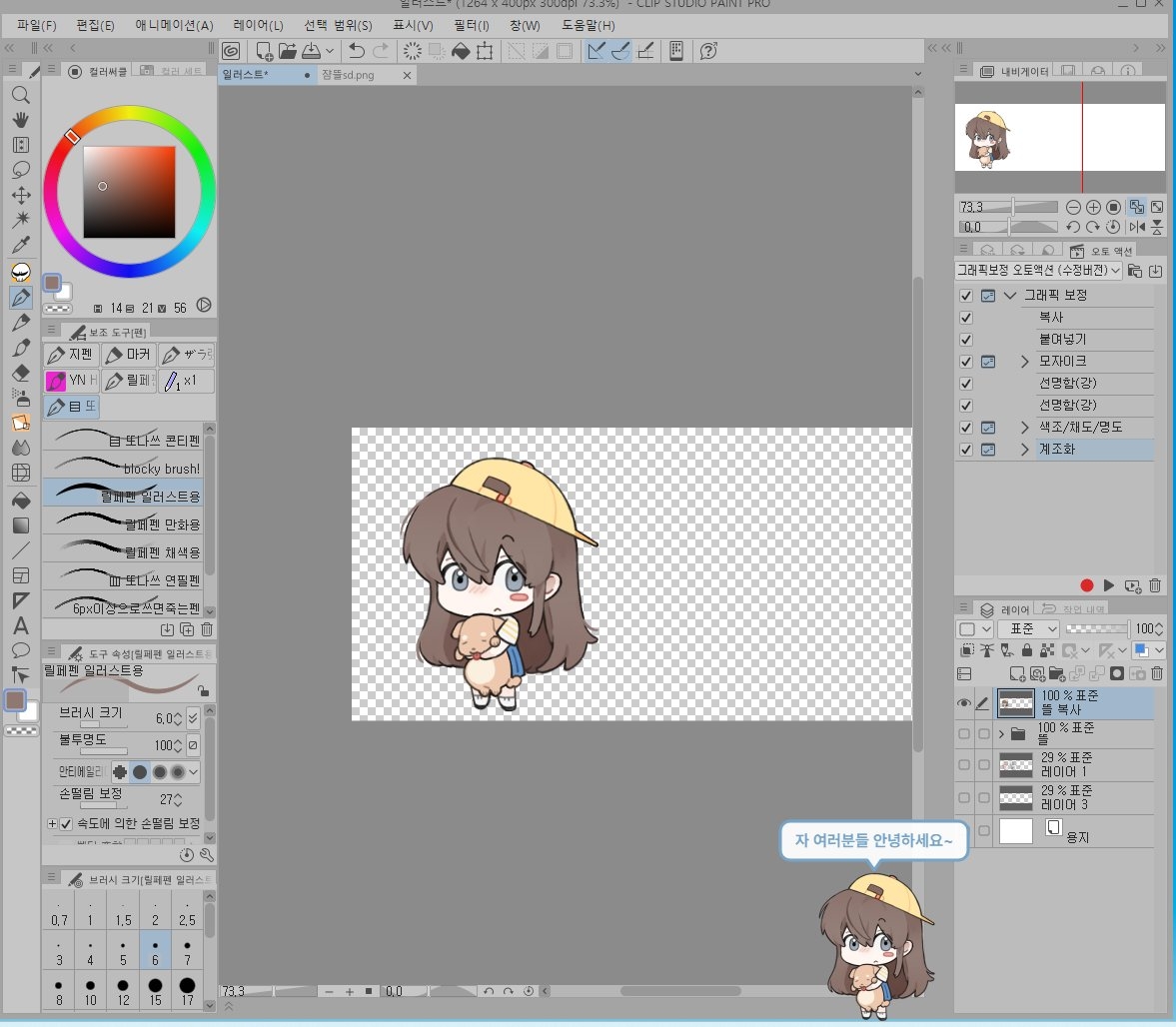Viewport: 1176px width, 1027px height.
Task: Uncheck the '붙여넣기' auto action step
Action: pos(965,340)
